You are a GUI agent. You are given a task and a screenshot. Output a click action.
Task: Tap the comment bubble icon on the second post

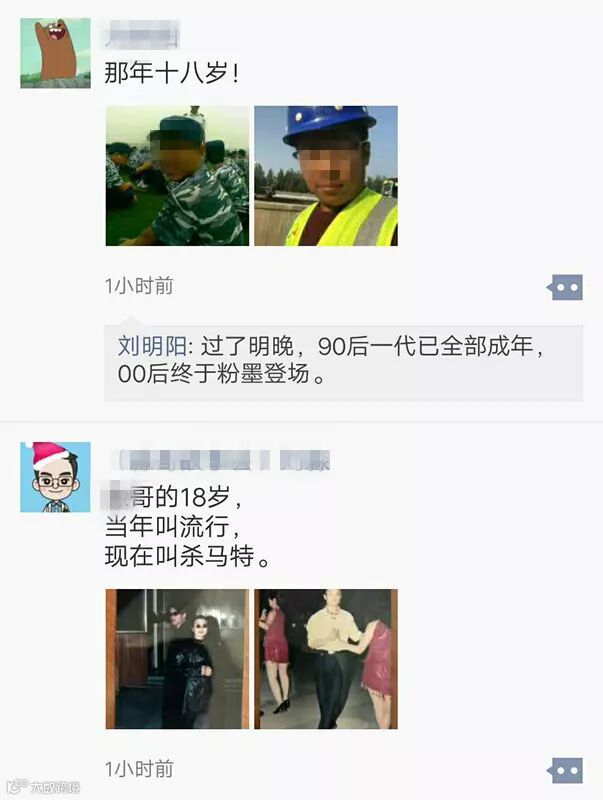[565, 770]
